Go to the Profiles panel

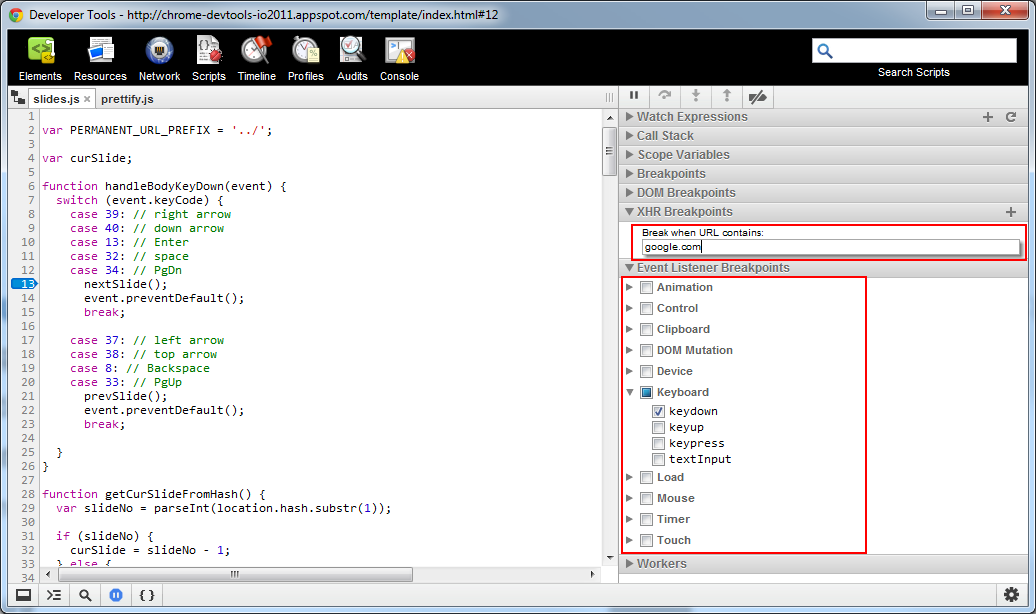tap(306, 58)
